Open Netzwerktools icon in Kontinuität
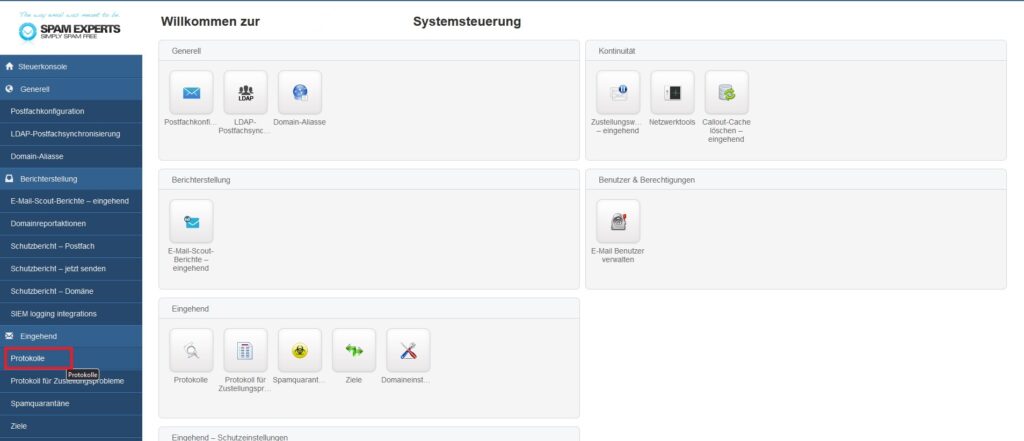This screenshot has width=1024, height=441. pos(672,93)
